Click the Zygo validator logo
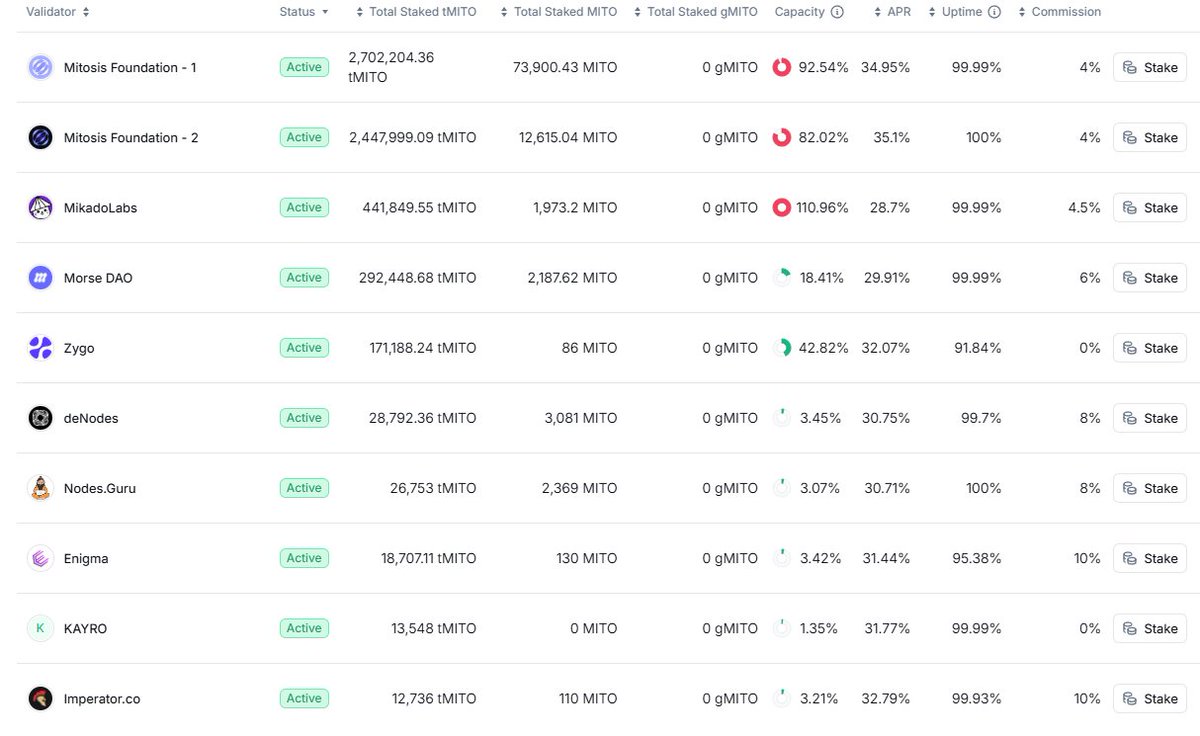Viewport: 1200px width, 736px height. tap(40, 348)
